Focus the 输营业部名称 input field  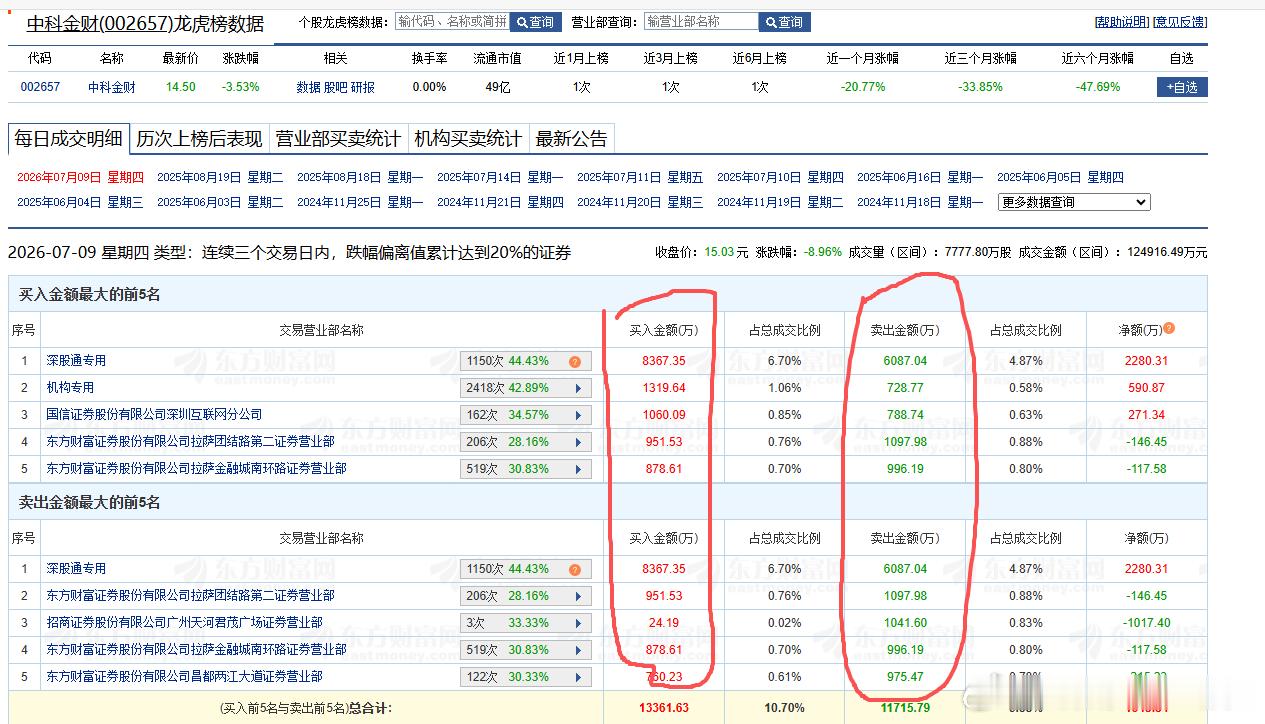coord(701,22)
